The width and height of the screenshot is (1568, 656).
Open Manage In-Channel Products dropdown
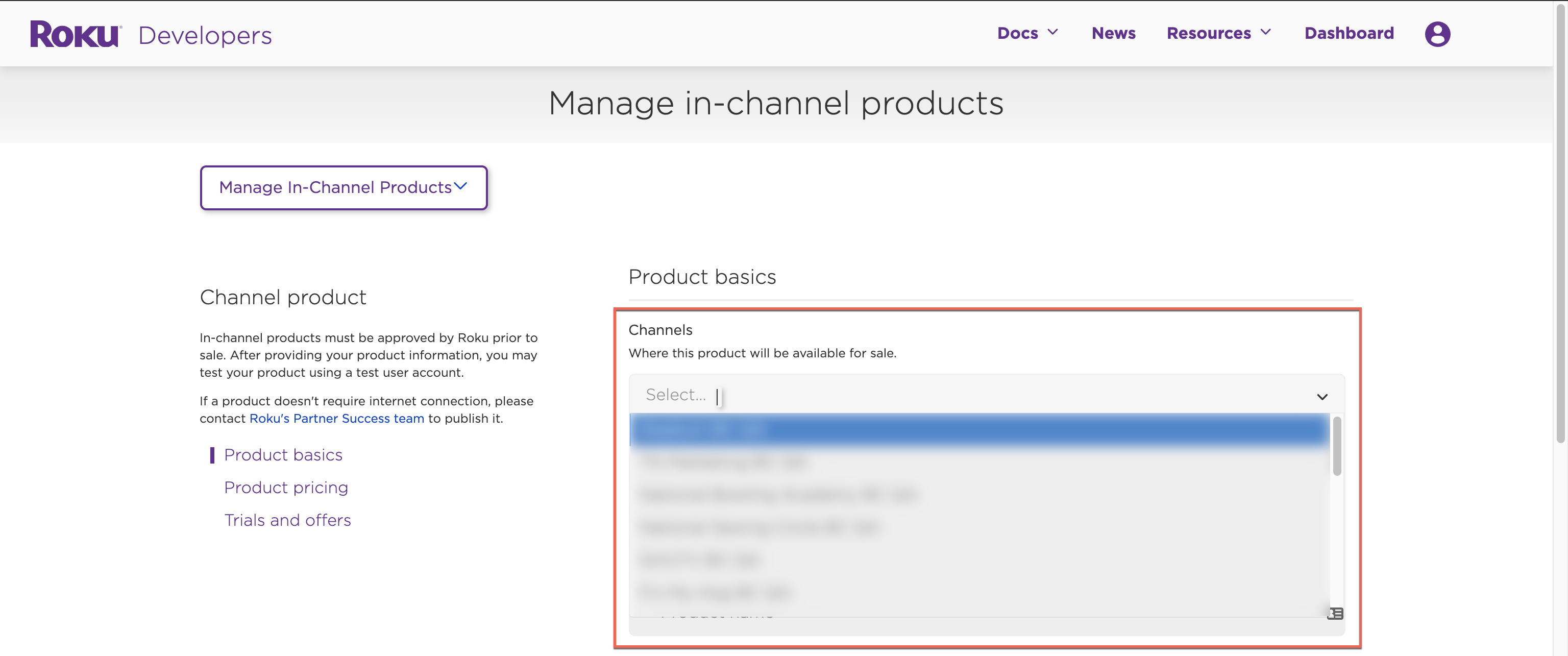click(344, 187)
